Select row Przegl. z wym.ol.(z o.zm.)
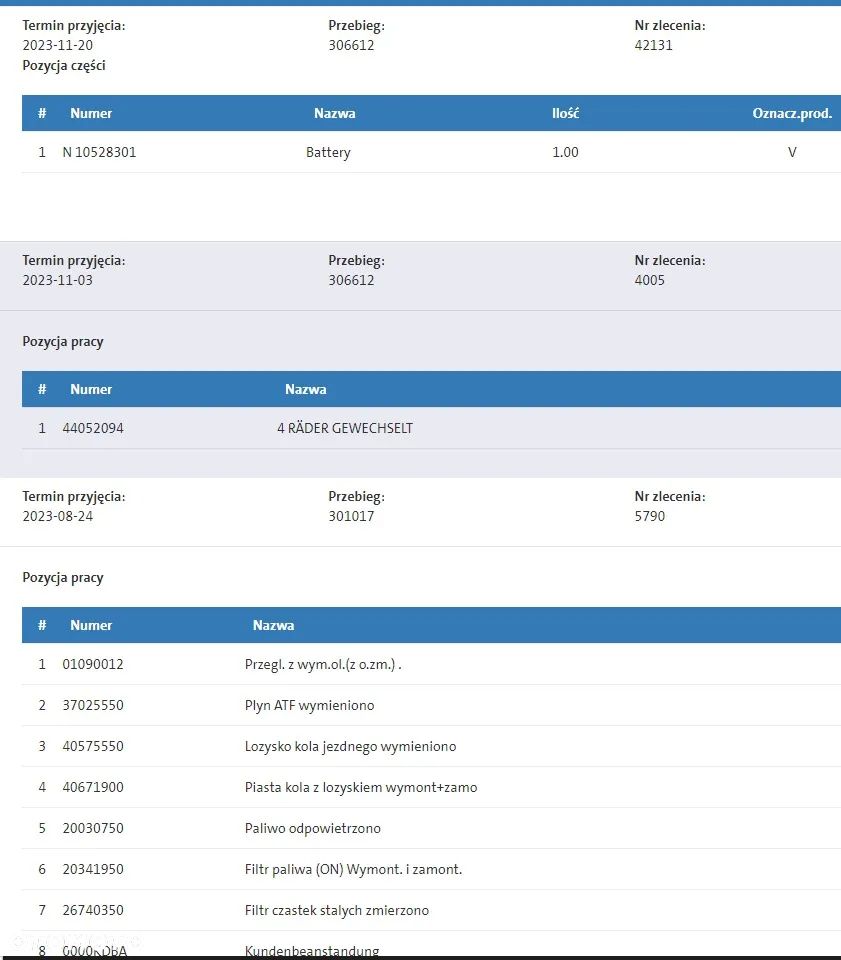The image size is (841, 960). [x=431, y=664]
